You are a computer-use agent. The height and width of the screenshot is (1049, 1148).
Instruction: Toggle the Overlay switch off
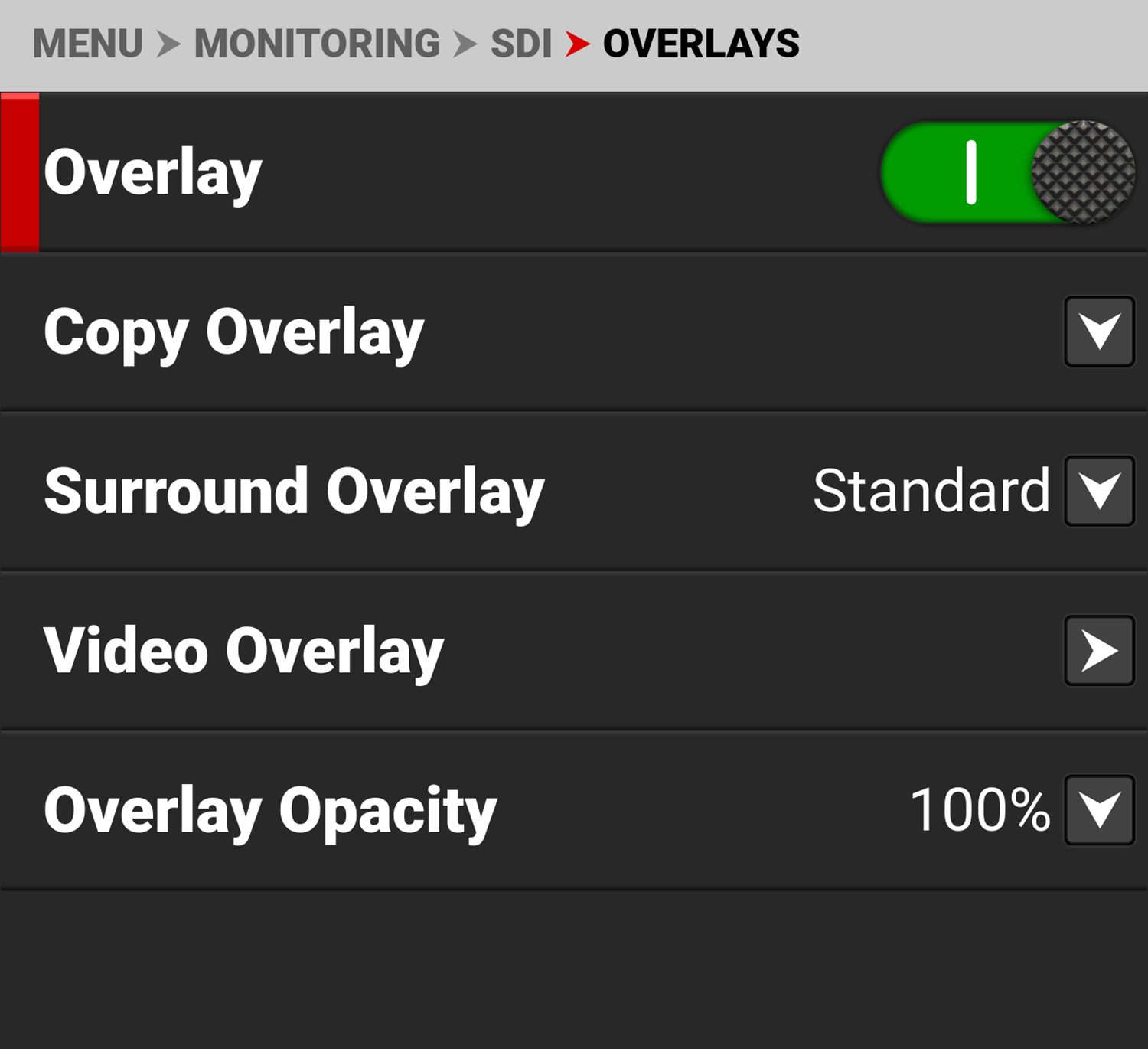[1007, 172]
